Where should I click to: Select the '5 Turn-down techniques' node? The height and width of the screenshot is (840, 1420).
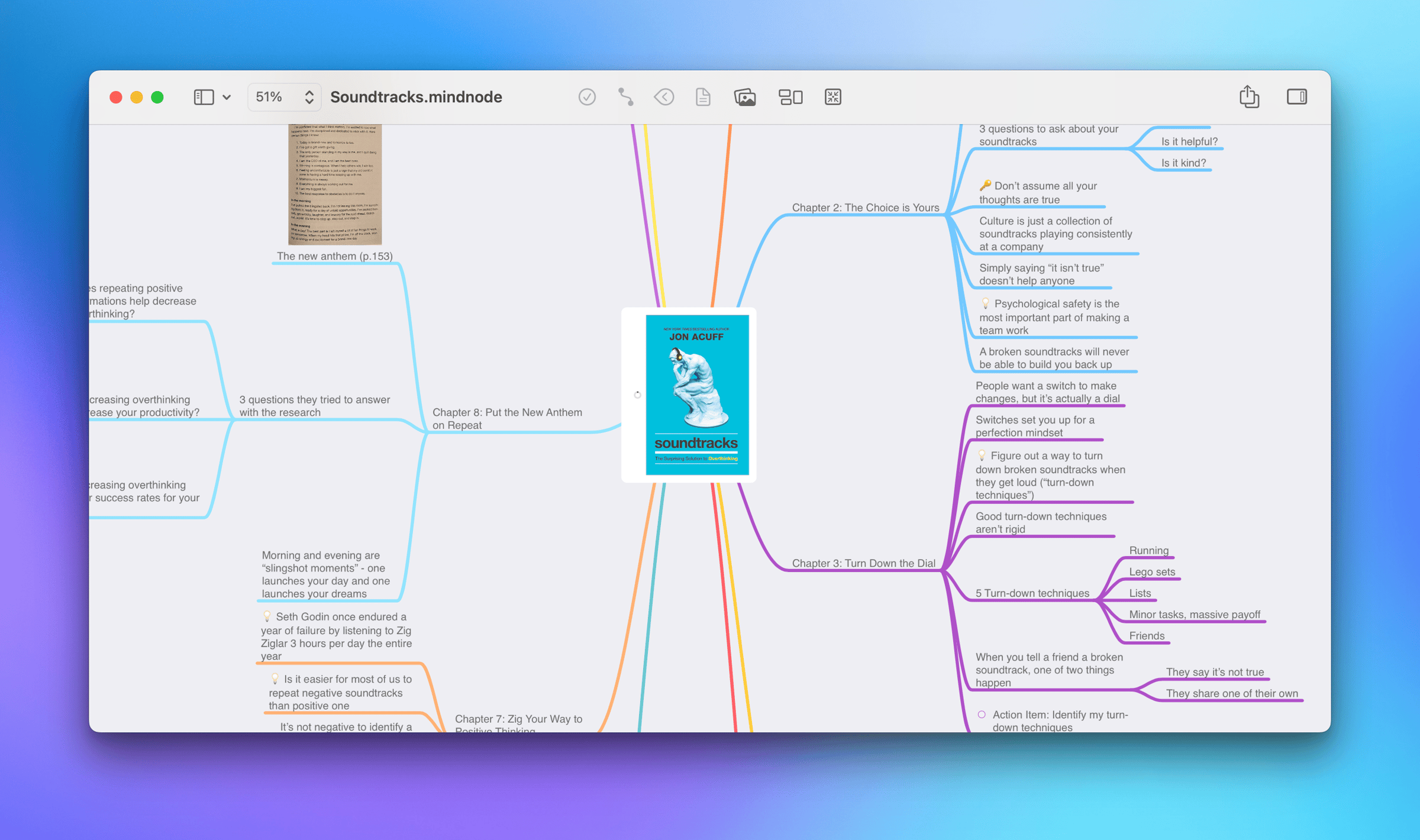[1032, 593]
